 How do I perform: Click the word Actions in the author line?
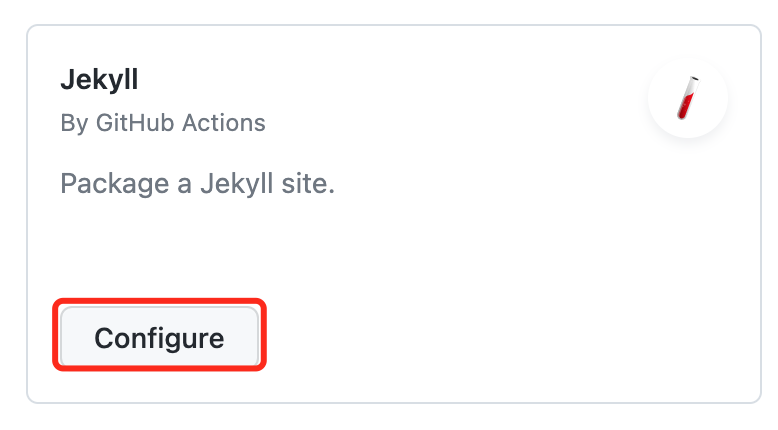(223, 123)
